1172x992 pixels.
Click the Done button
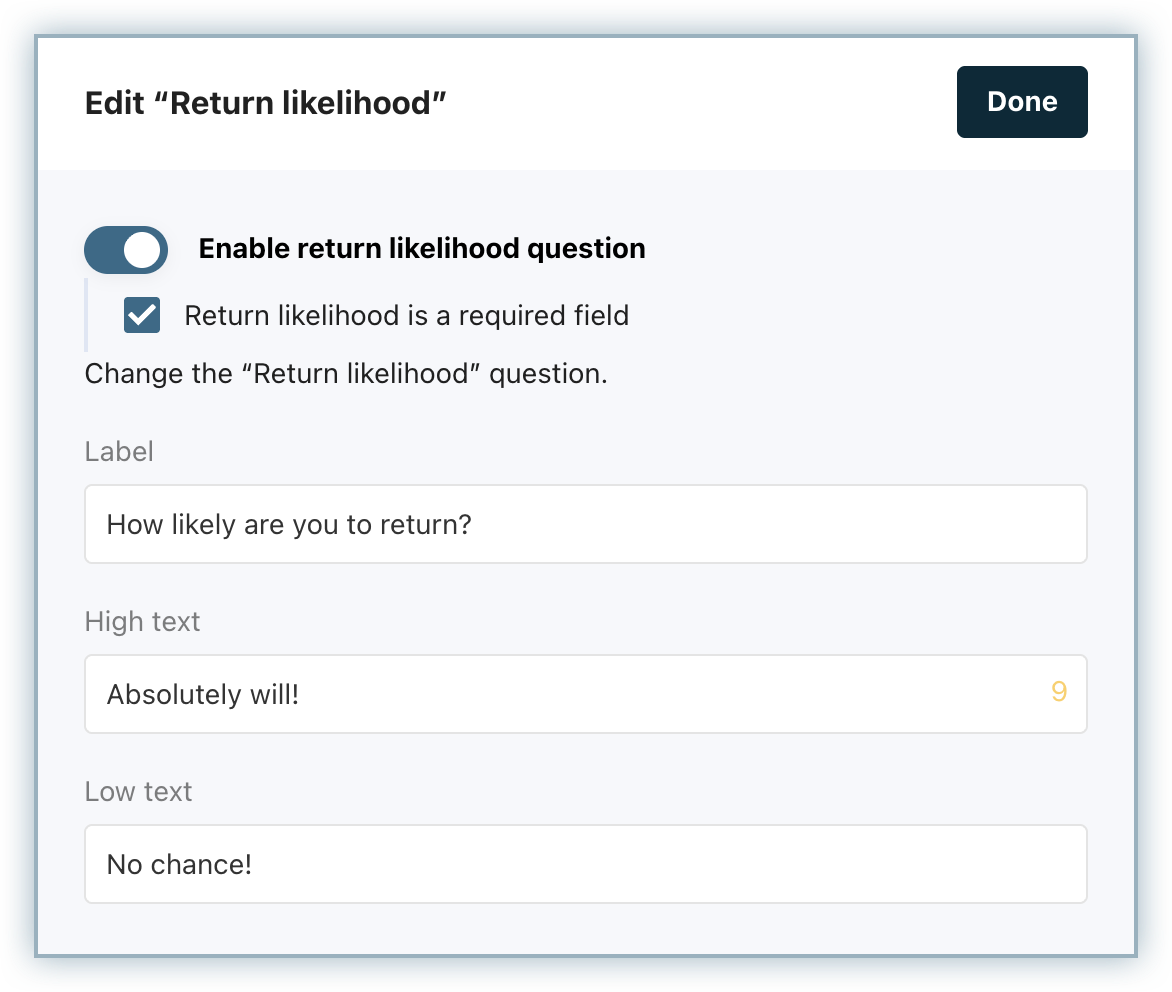click(1021, 102)
